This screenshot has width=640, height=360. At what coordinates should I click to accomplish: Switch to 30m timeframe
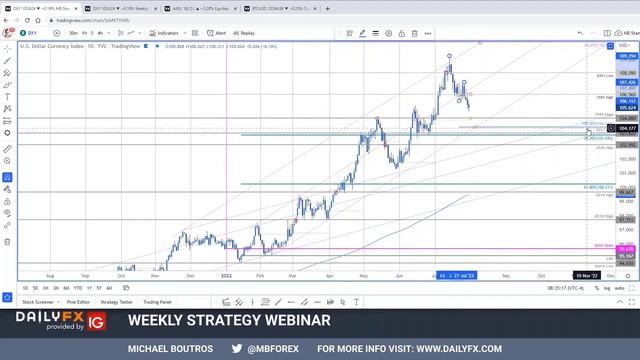(x=73, y=33)
